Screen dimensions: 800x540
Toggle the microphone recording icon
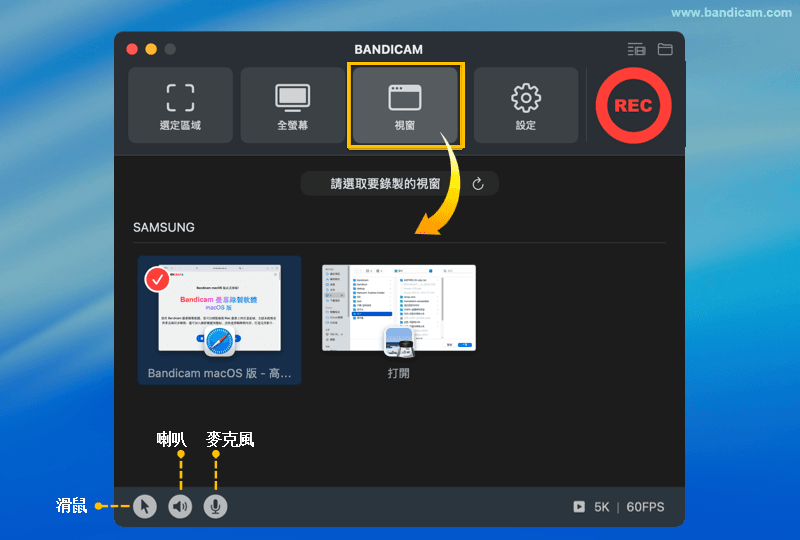215,506
